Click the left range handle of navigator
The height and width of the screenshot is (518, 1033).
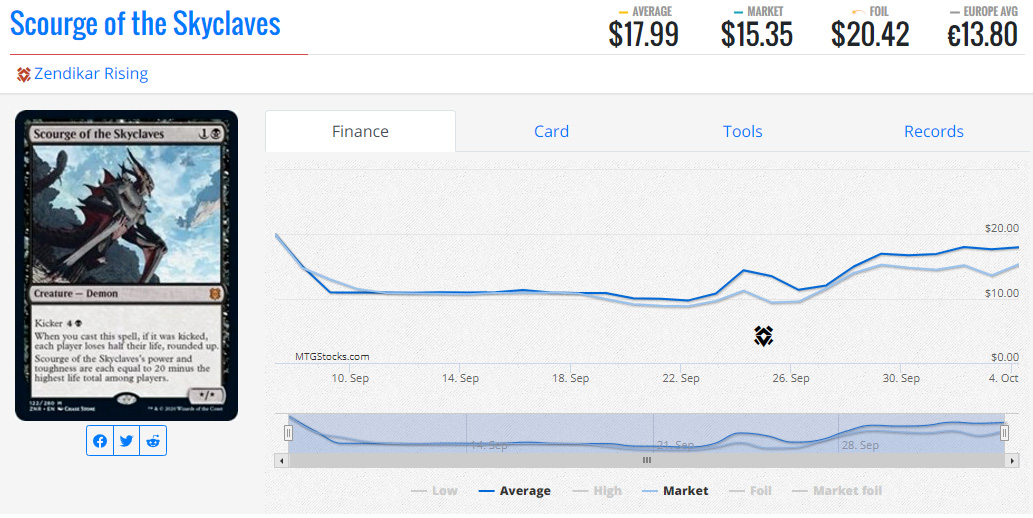pyautogui.click(x=289, y=433)
